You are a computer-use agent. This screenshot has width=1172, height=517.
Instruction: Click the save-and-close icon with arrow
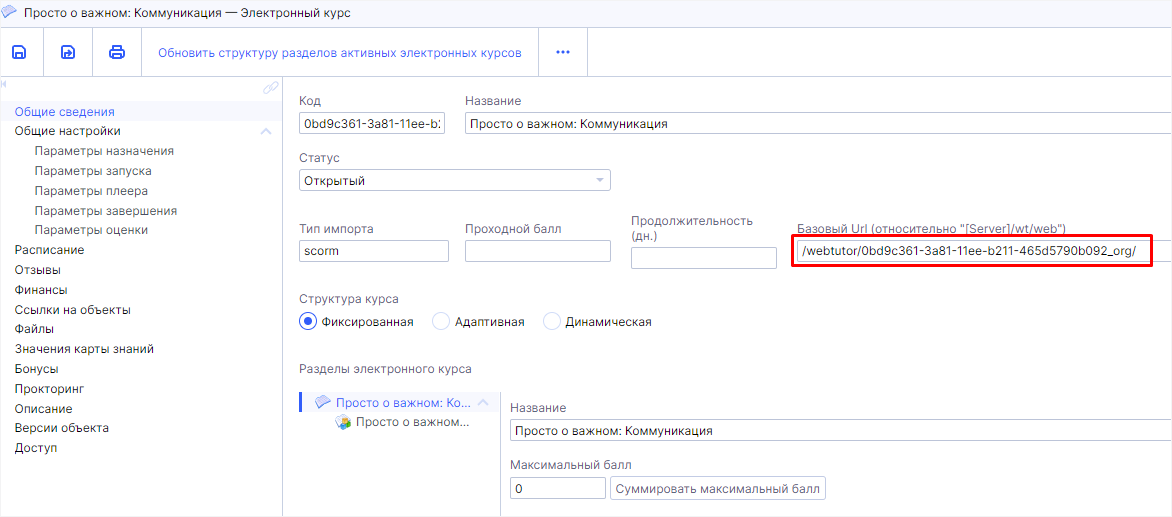tap(68, 52)
